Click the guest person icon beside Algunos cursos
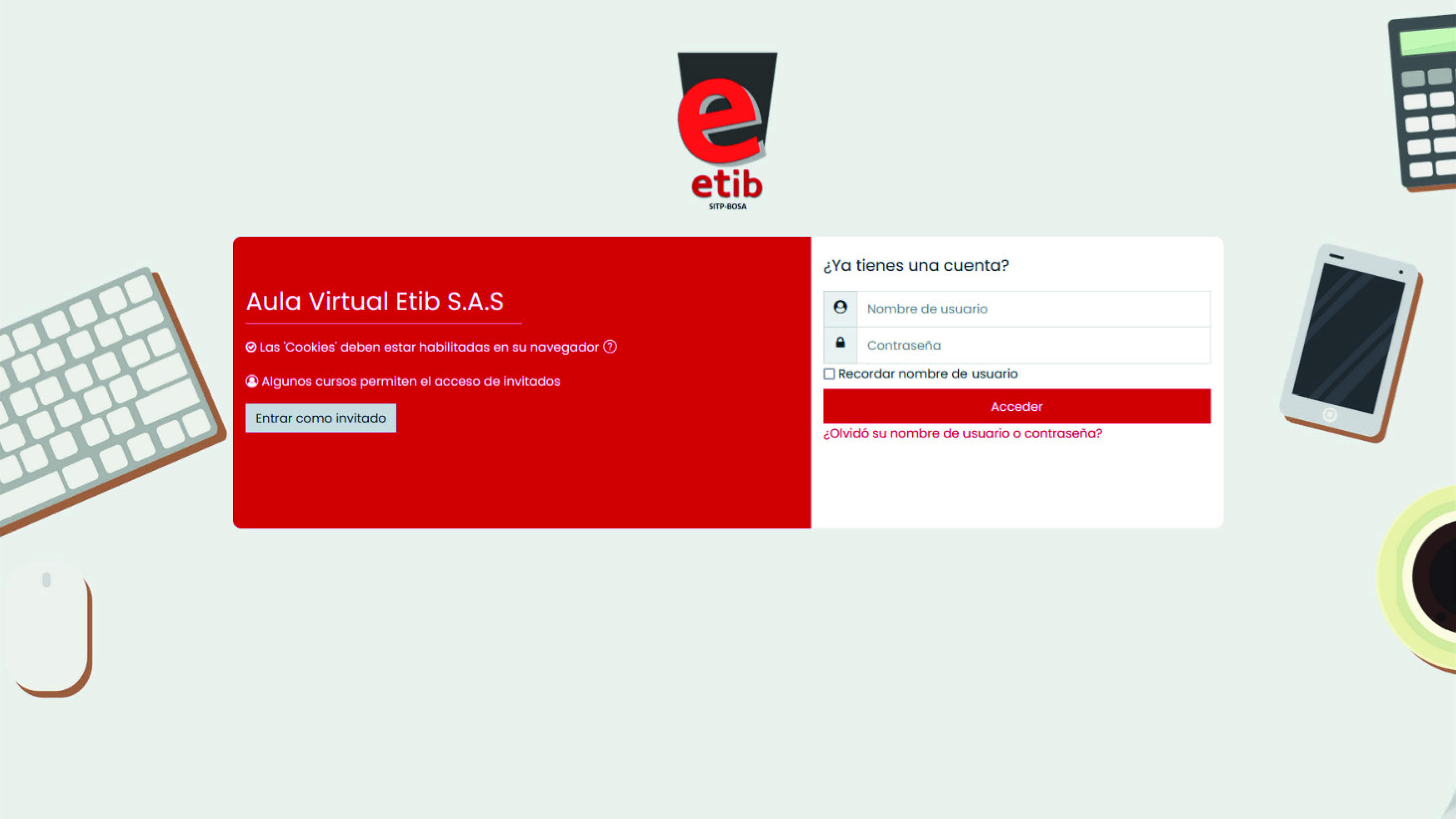1456x819 pixels. coord(252,381)
